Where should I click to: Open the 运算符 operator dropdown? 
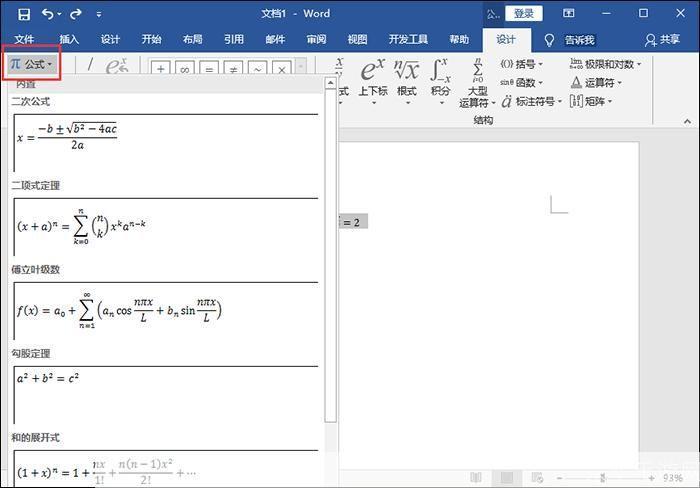tap(596, 83)
